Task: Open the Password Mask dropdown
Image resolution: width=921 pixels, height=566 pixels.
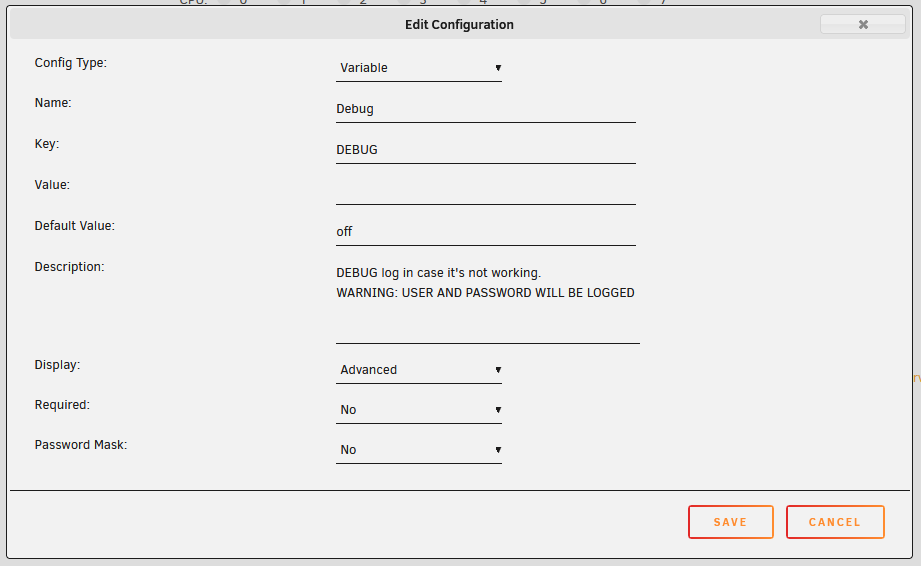Action: [419, 450]
